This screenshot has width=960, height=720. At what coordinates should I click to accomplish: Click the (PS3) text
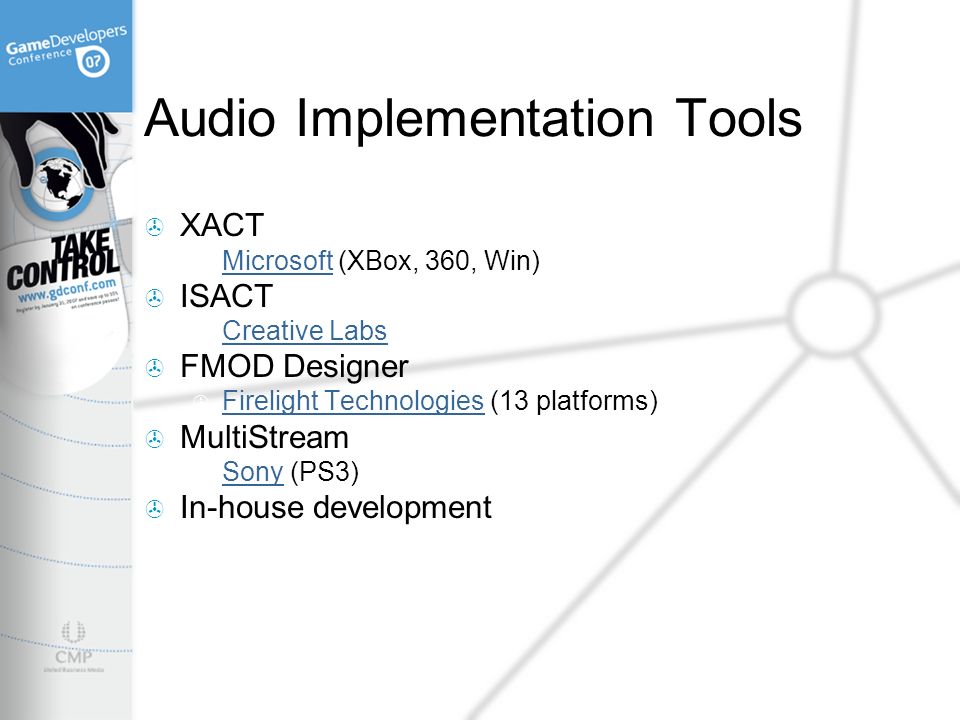pos(324,472)
